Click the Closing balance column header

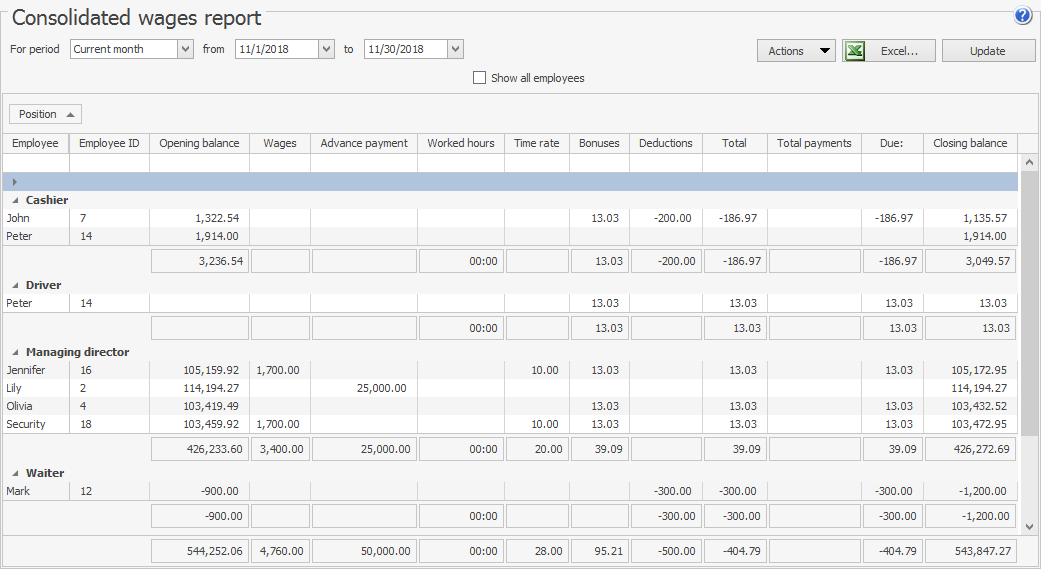[x=969, y=143]
